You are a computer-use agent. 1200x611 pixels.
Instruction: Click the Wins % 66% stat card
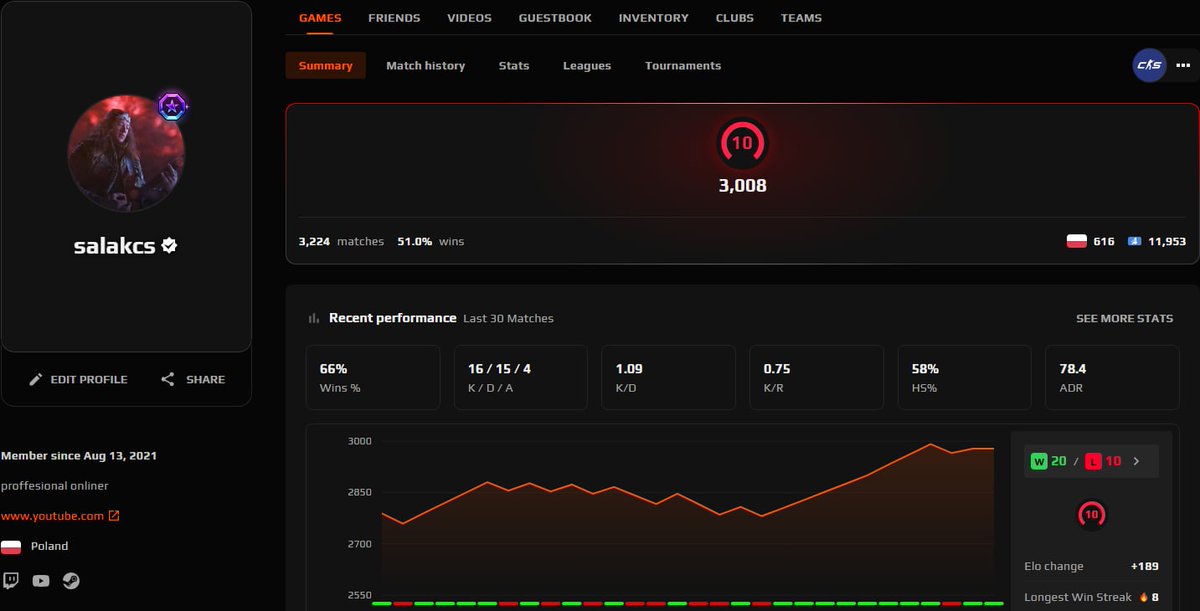tap(373, 378)
